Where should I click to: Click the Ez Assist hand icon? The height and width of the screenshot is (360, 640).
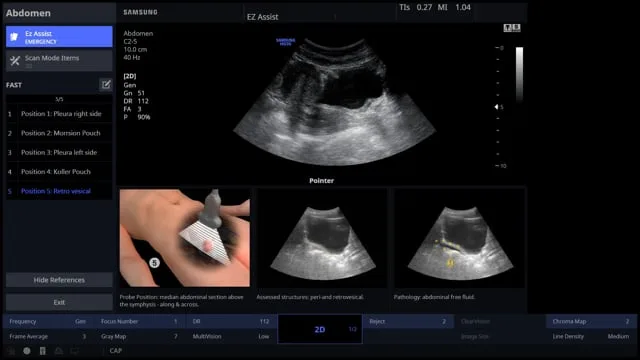[14, 37]
